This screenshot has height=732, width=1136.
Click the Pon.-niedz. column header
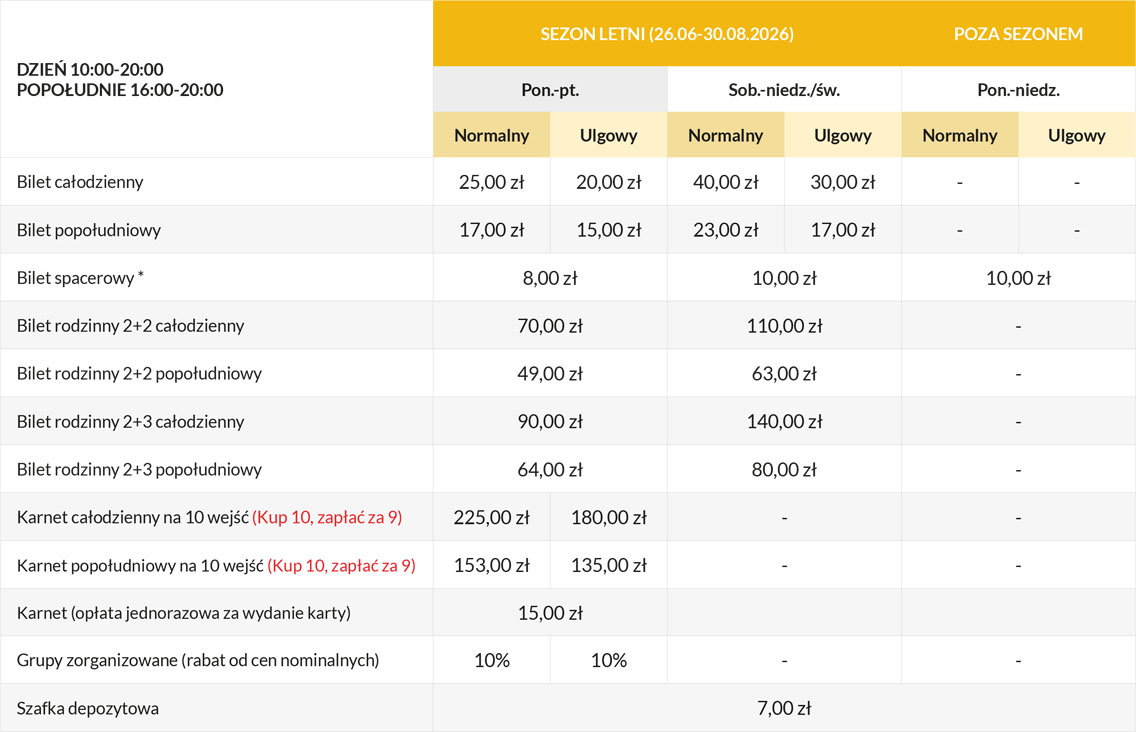coord(1018,89)
